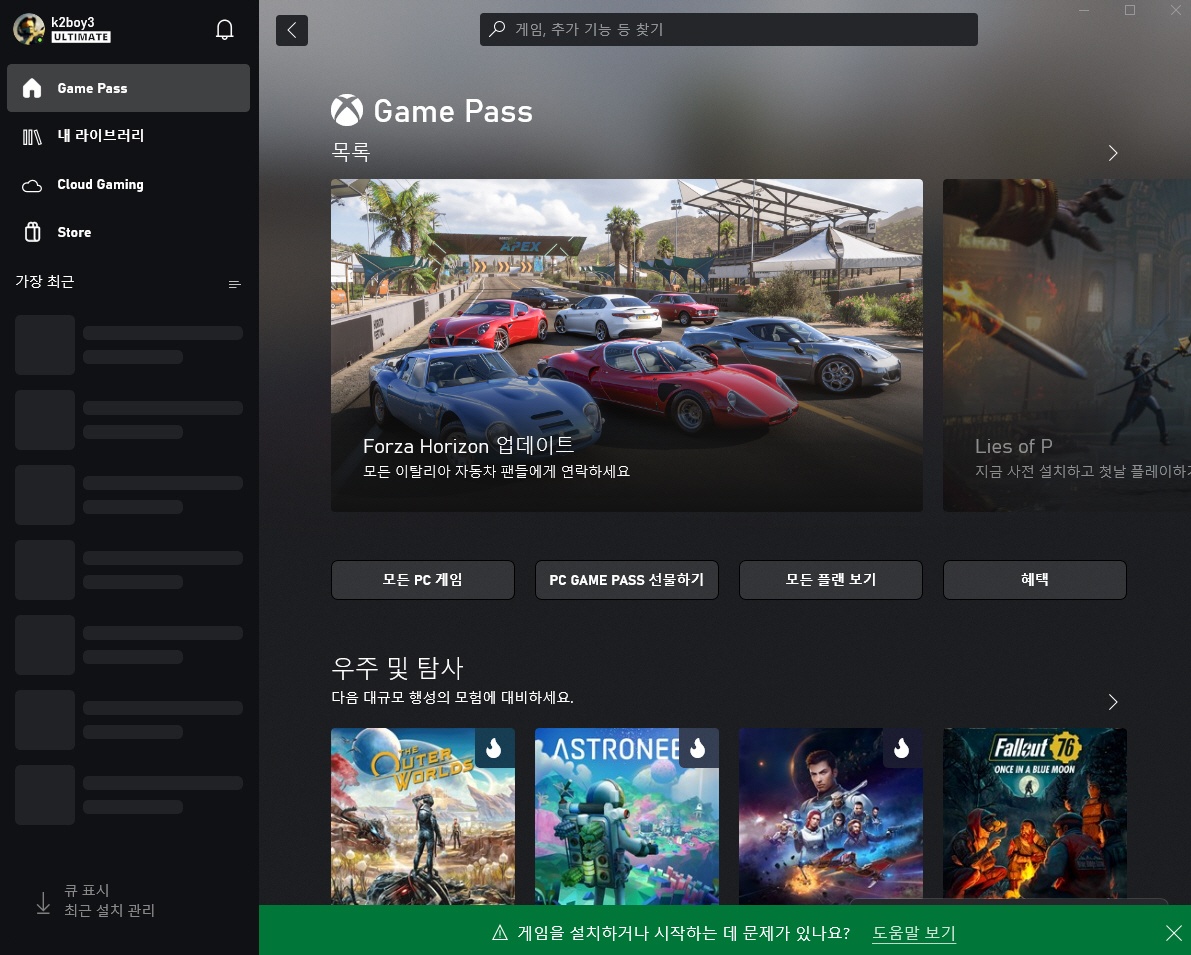The height and width of the screenshot is (955, 1191).
Task: Open Store in the sidebar
Action: (128, 232)
